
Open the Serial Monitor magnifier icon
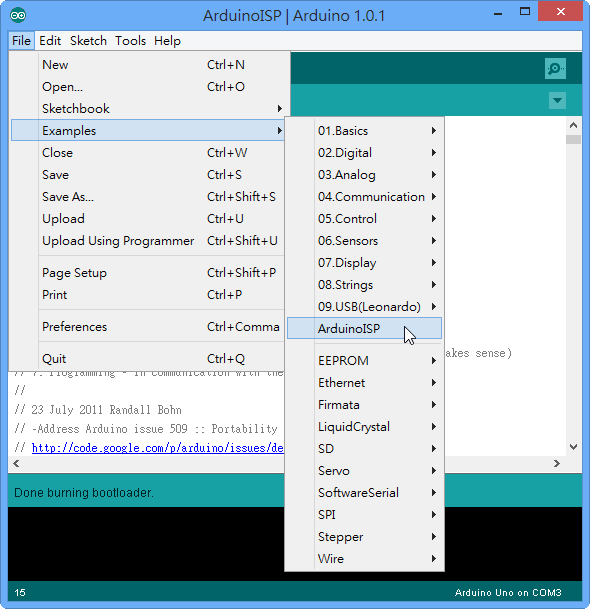pyautogui.click(x=555, y=69)
